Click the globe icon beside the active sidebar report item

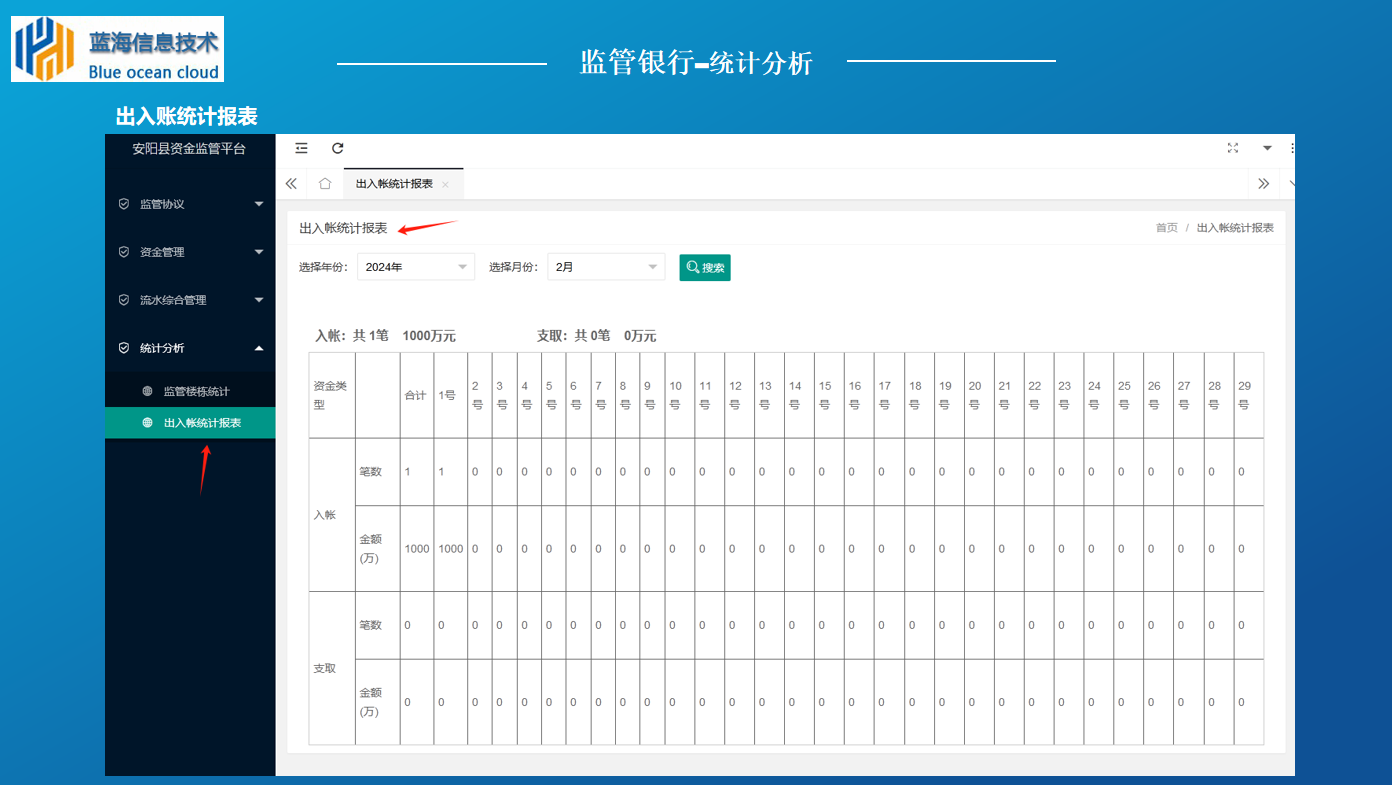click(148, 423)
